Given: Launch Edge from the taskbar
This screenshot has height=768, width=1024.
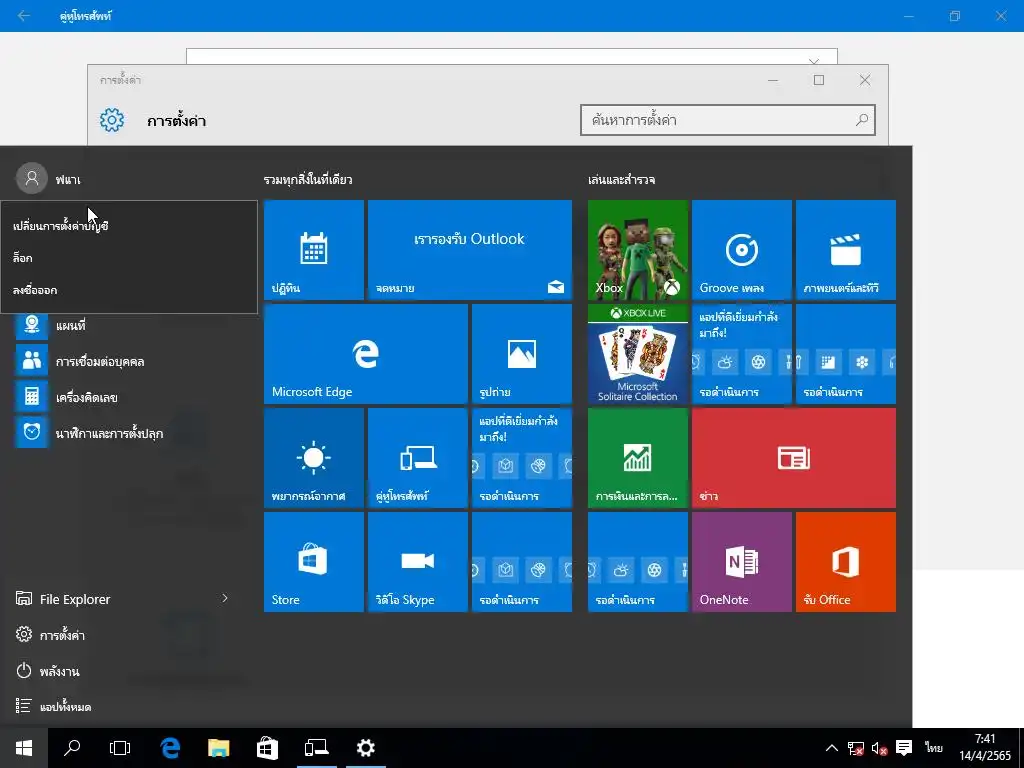Looking at the screenshot, I should pyautogui.click(x=170, y=748).
